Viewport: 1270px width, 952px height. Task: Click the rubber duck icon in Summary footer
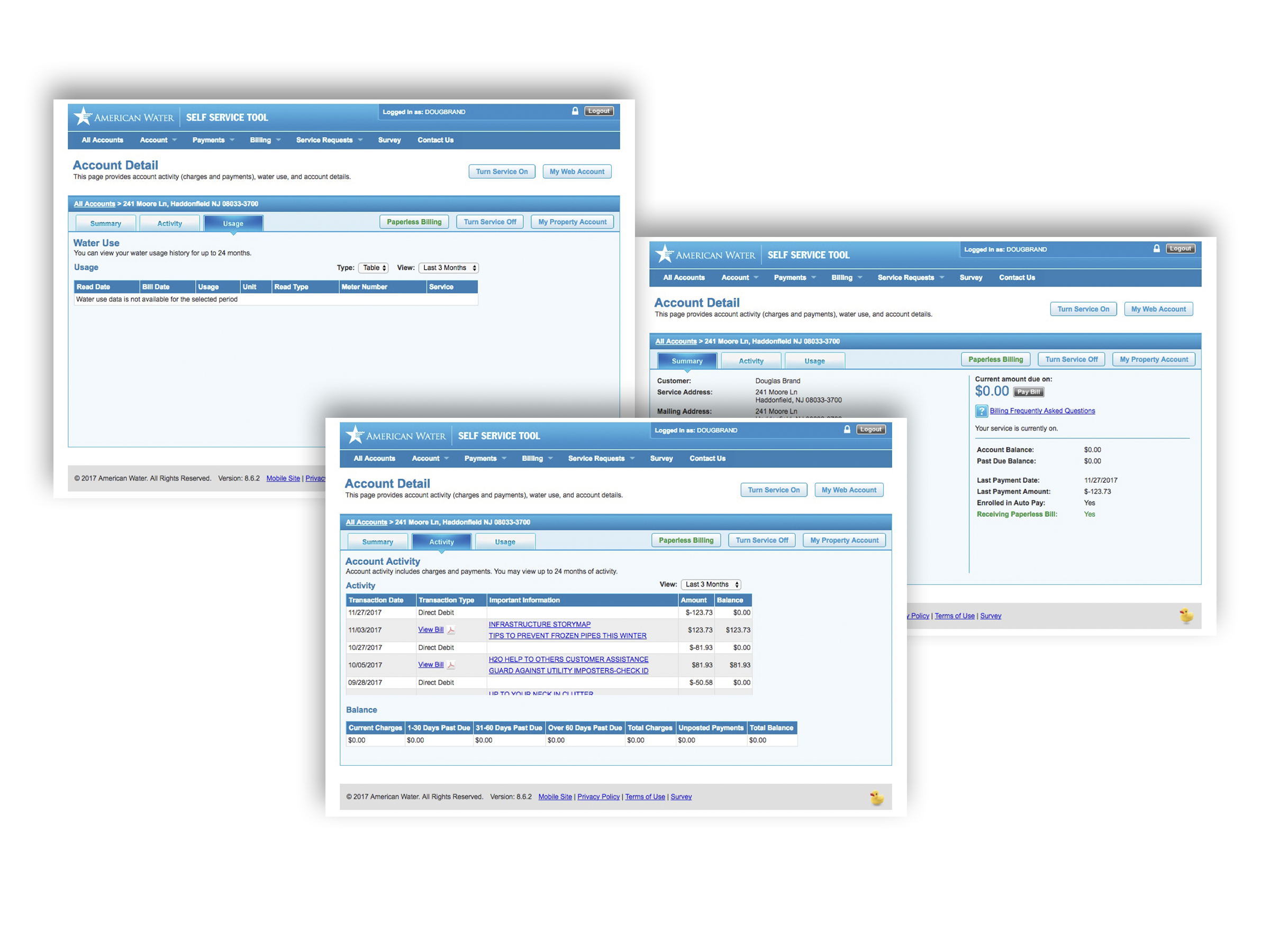coord(1186,616)
